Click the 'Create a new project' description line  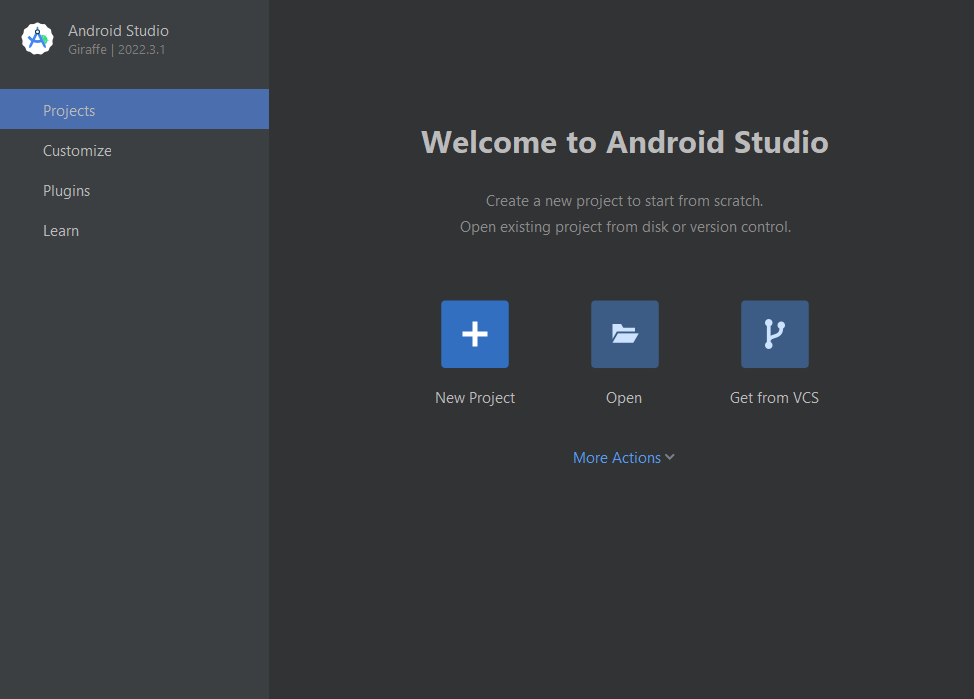624,201
